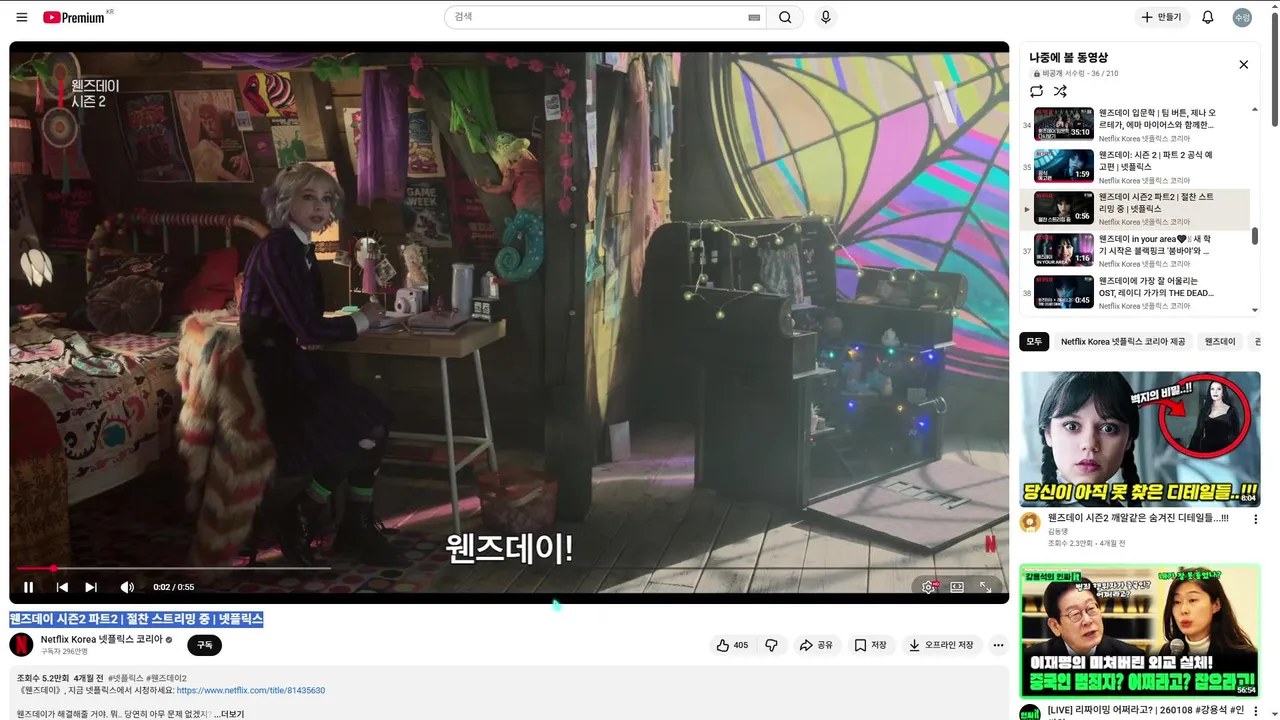Open the 당신이 아직 못 찾은 디테일들 thumbnail
1280x720 pixels.
coord(1140,439)
